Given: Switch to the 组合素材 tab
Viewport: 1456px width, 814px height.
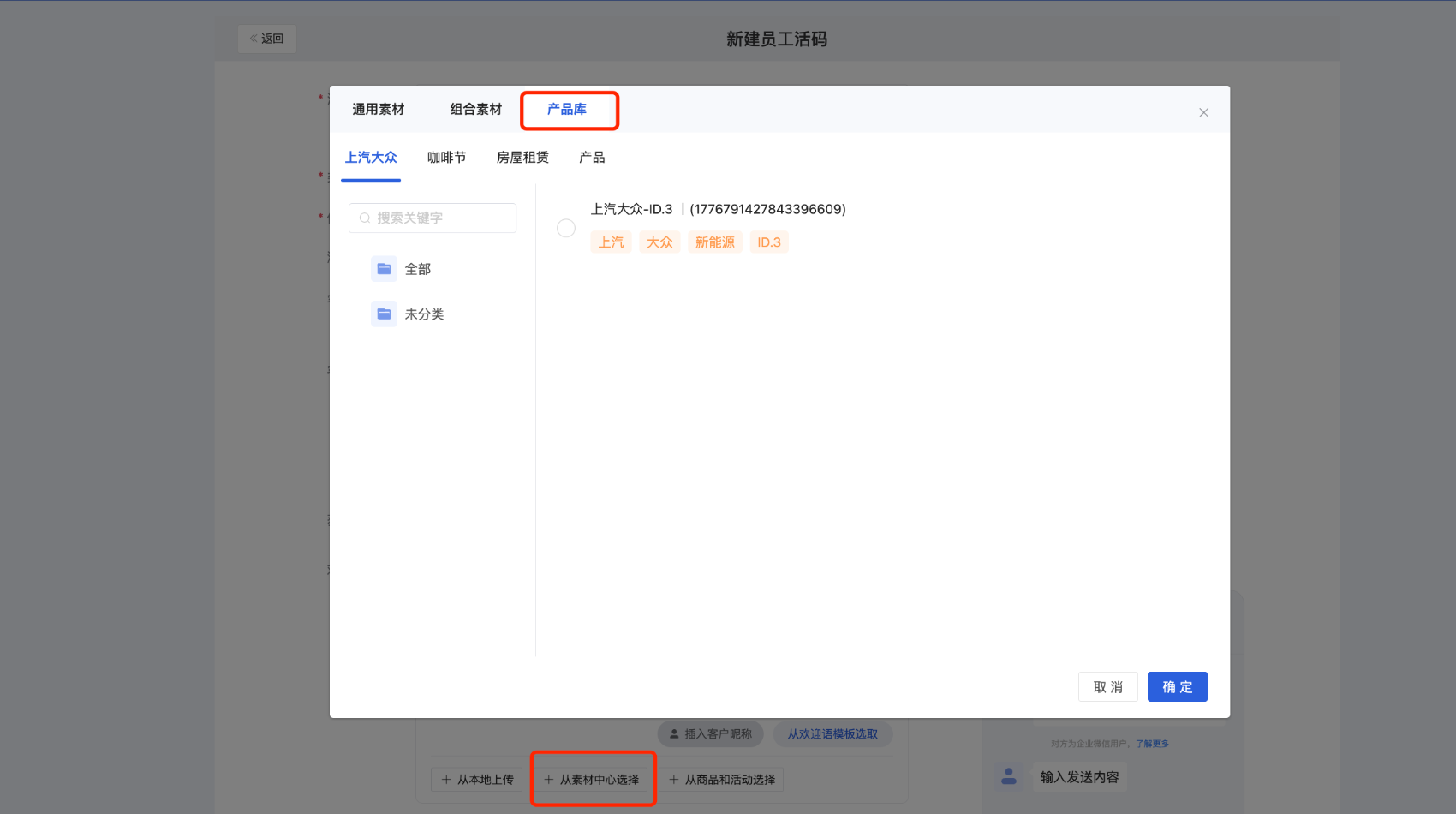Looking at the screenshot, I should [x=475, y=110].
